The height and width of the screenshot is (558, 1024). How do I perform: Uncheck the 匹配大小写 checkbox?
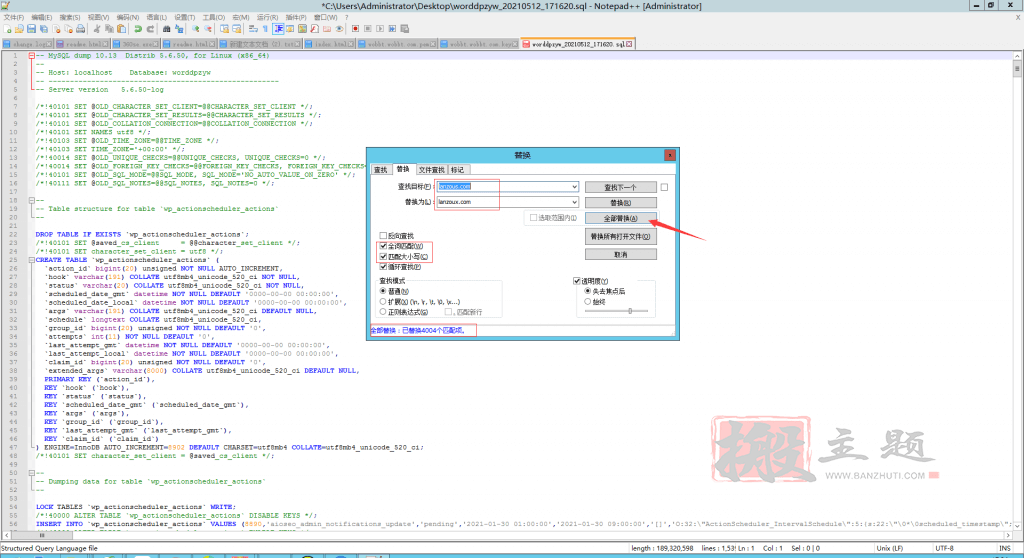[383, 256]
